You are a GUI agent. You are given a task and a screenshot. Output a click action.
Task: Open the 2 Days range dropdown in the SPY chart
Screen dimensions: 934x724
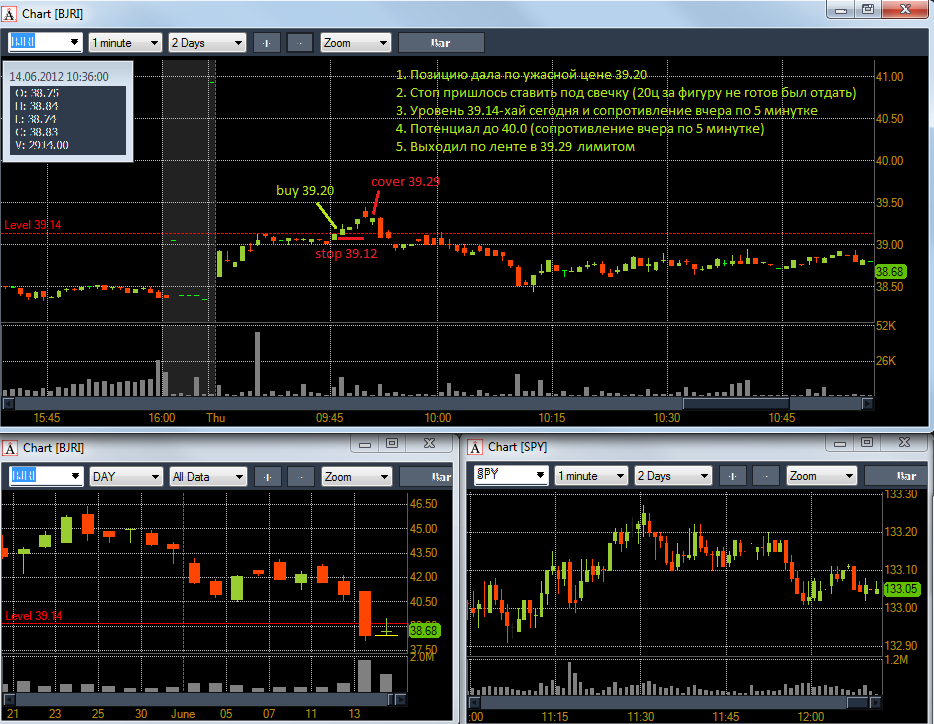point(673,475)
